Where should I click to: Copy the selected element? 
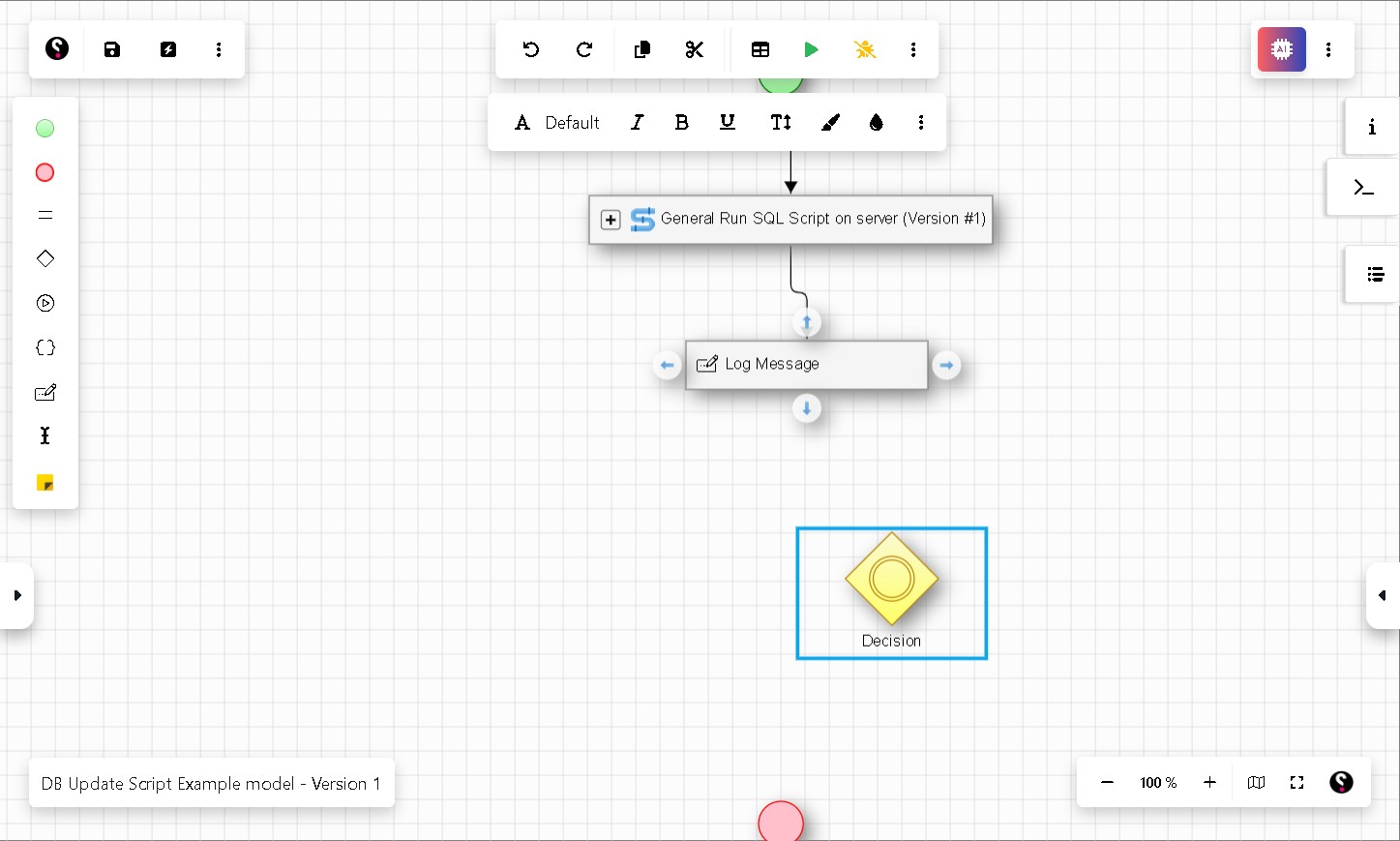(641, 49)
